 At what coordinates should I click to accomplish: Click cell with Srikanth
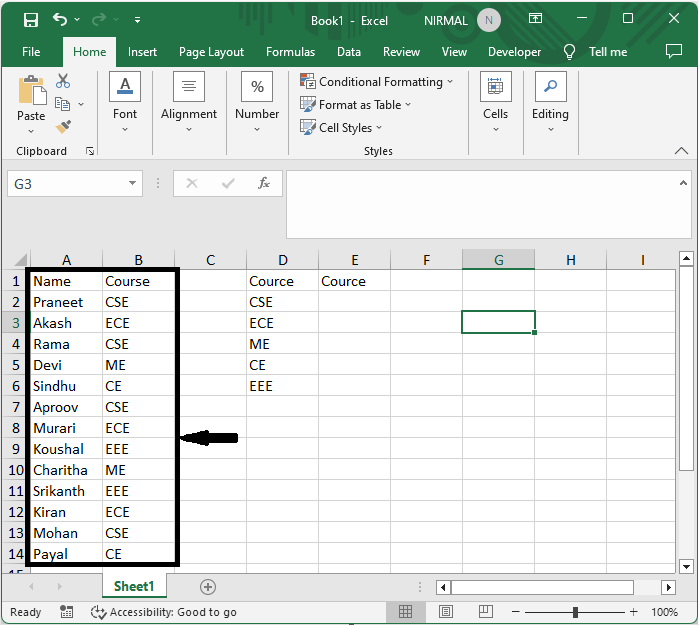66,491
